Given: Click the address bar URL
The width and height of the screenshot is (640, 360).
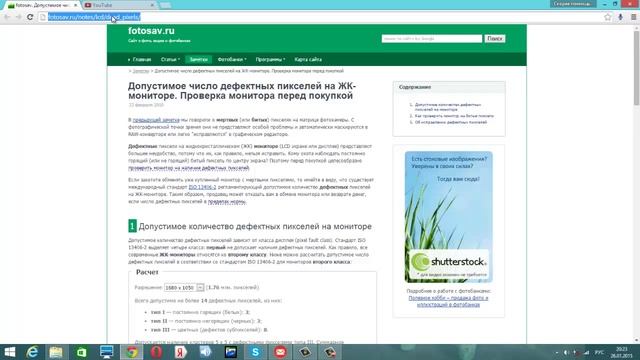Looking at the screenshot, I should click(94, 17).
